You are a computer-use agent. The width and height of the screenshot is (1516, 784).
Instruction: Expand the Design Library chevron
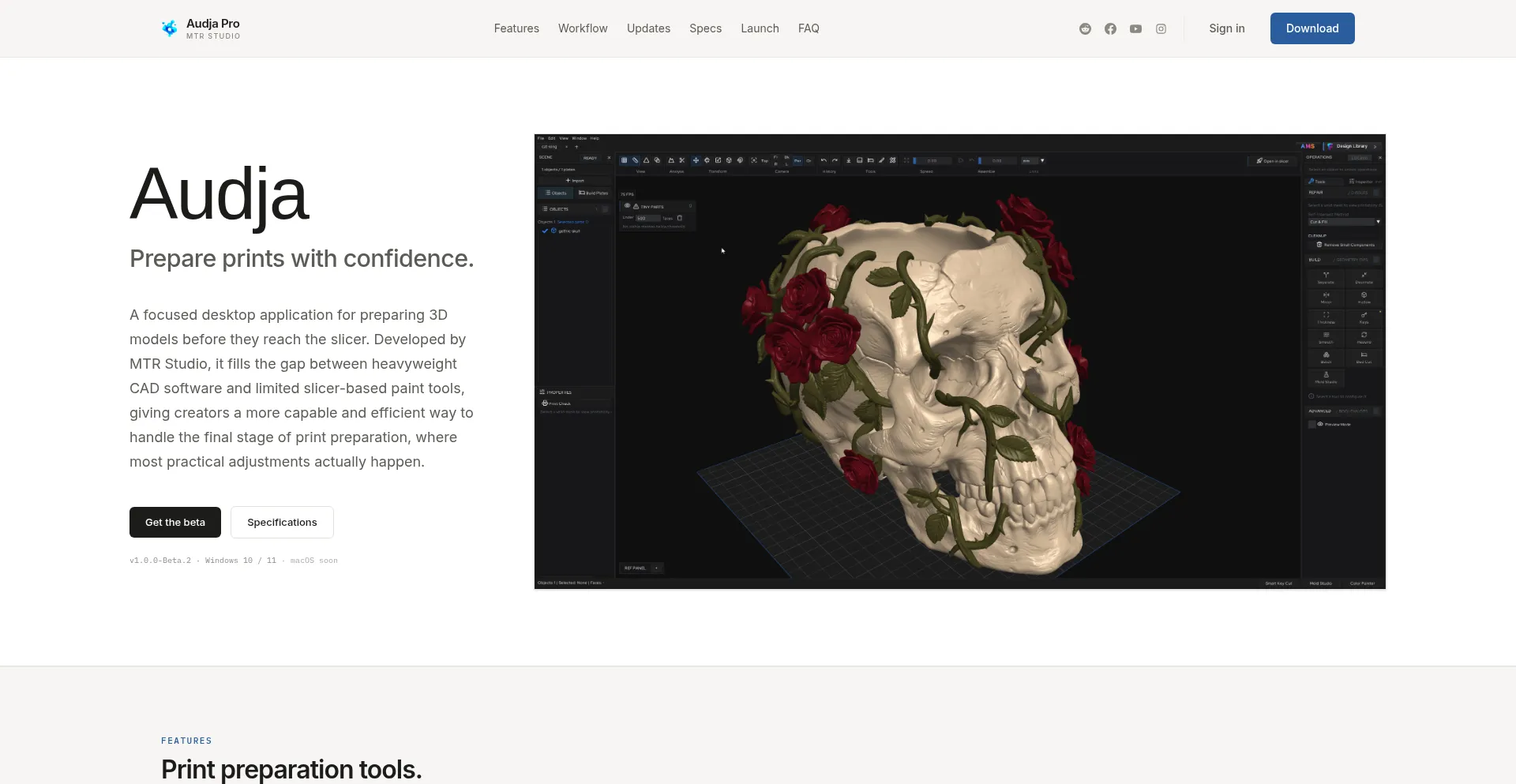(x=1375, y=146)
